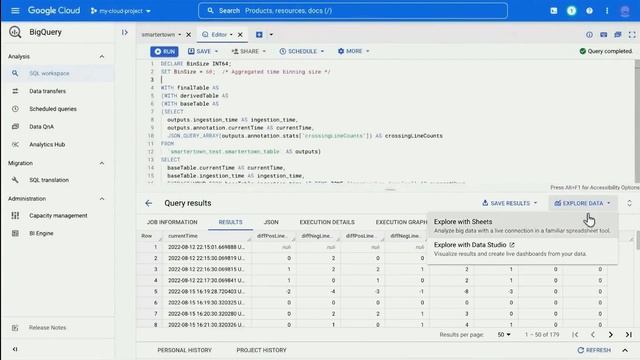This screenshot has height=360, width=640.
Task: Click the keyboard shortcuts icon
Action: click(x=604, y=35)
